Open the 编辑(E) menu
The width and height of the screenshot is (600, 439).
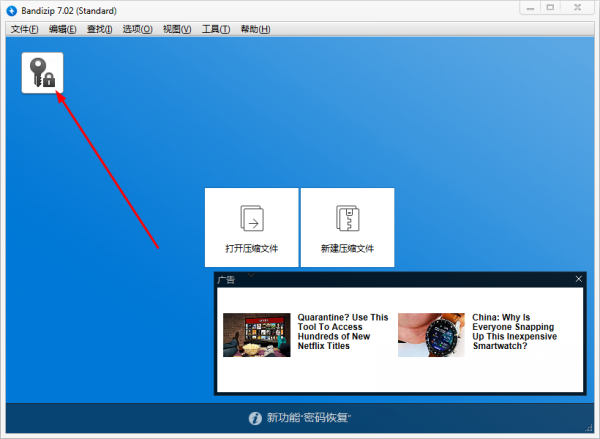pos(63,29)
